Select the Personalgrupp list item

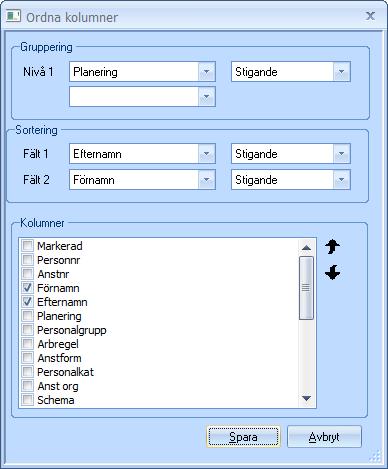[72, 330]
